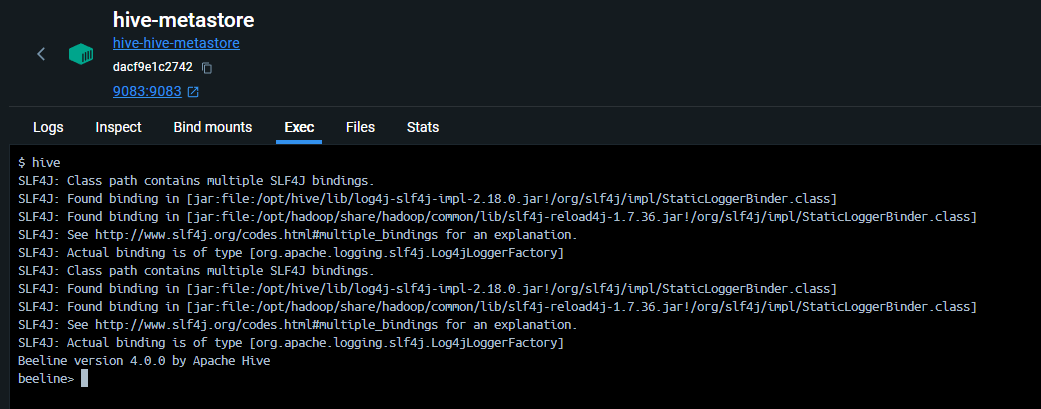Copy container ID dacf9e1c2742
The height and width of the screenshot is (409, 1041).
click(x=207, y=68)
